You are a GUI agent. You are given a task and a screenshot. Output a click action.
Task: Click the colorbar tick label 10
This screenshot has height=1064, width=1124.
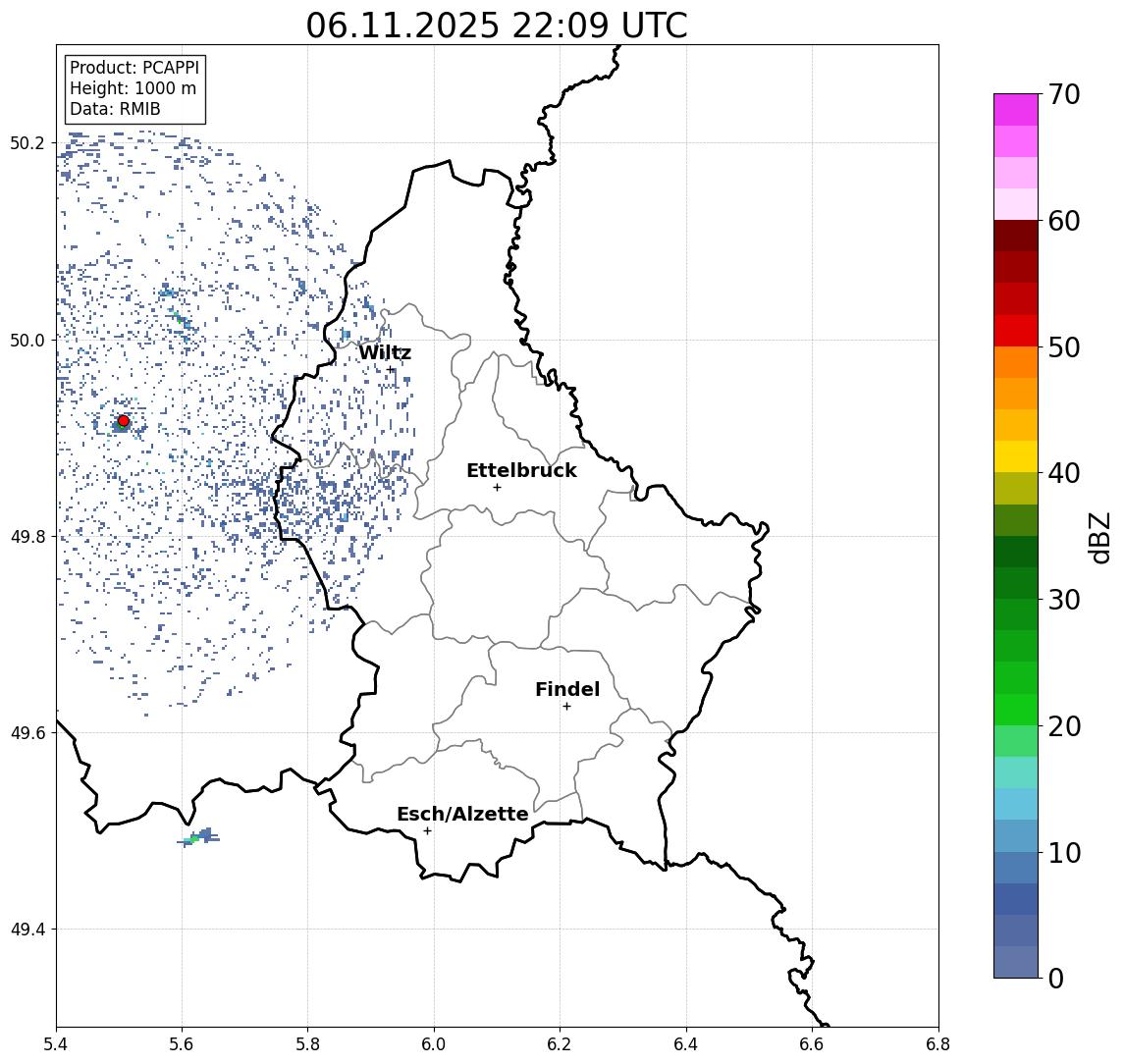[x=1064, y=852]
